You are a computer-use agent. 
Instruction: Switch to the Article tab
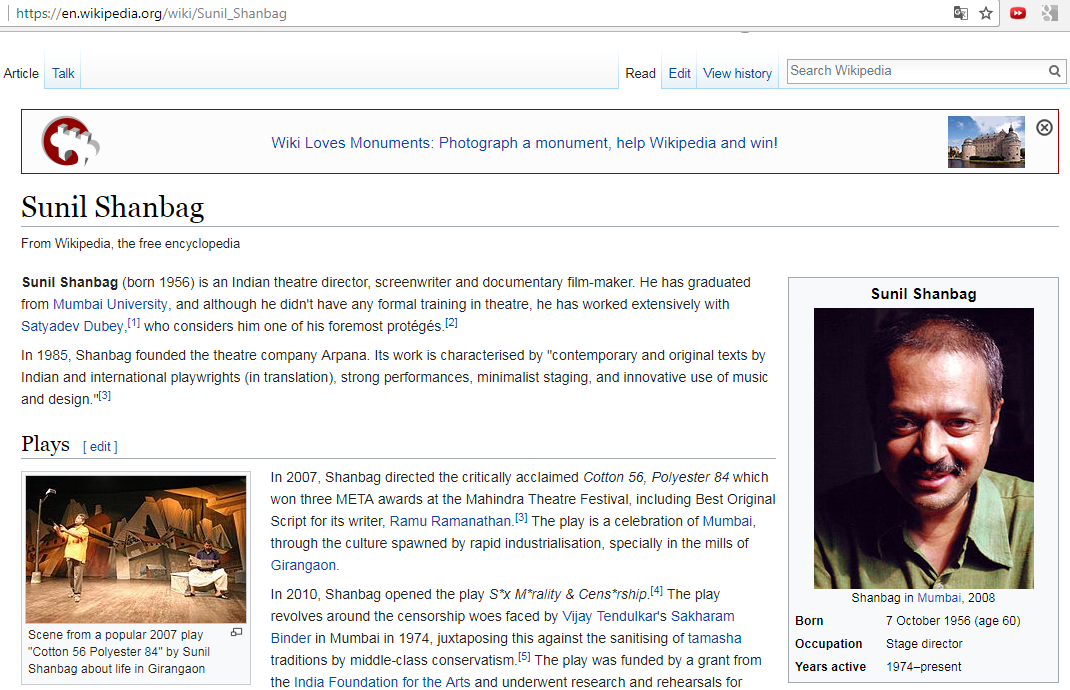pos(21,73)
